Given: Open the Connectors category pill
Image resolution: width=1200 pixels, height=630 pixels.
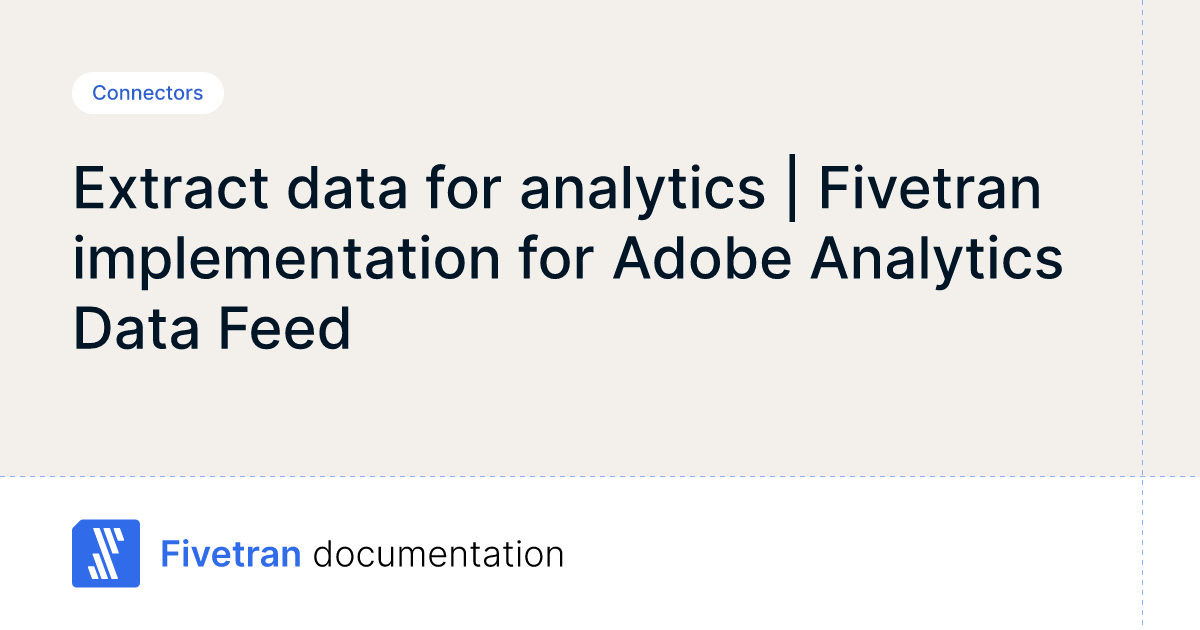Looking at the screenshot, I should tap(147, 93).
